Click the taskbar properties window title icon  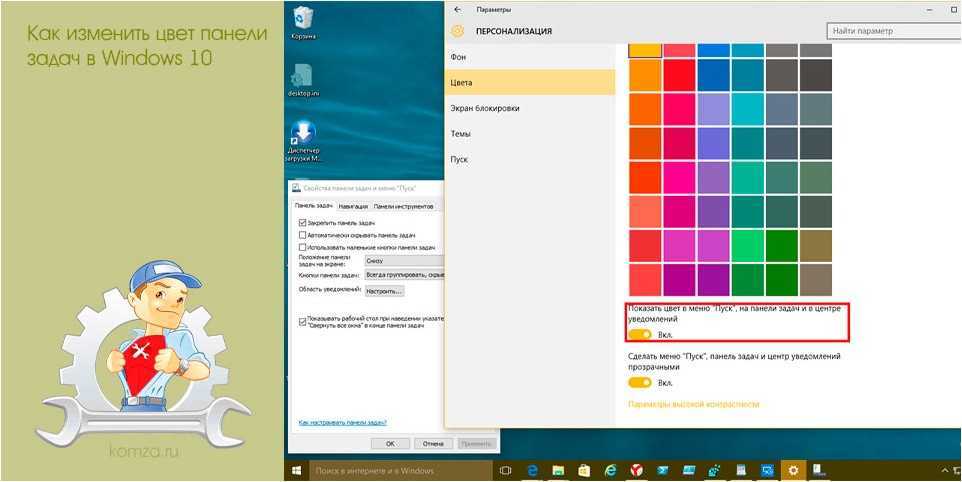(x=296, y=188)
